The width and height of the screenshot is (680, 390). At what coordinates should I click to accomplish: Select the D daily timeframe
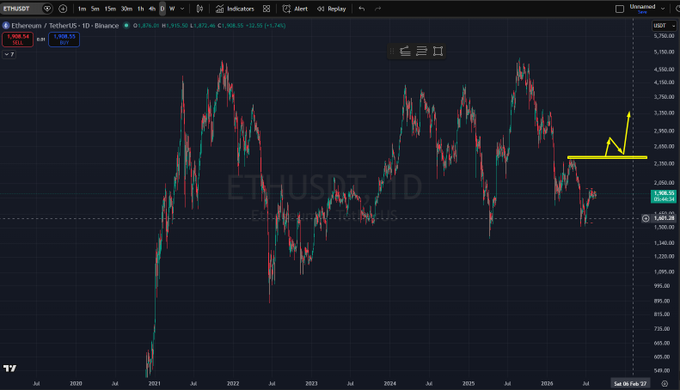click(162, 9)
